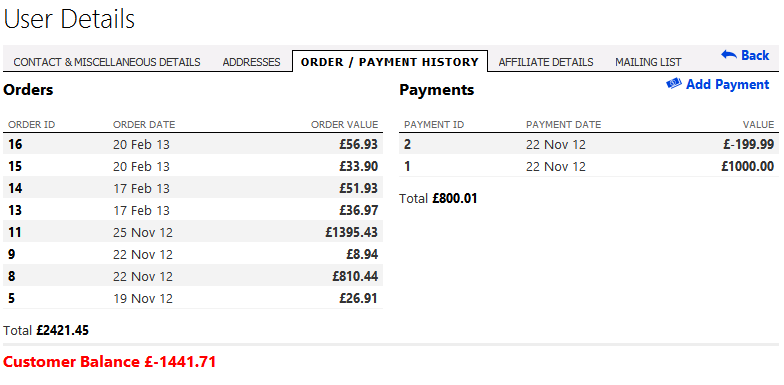Go to the Mailing List tab

pos(648,62)
